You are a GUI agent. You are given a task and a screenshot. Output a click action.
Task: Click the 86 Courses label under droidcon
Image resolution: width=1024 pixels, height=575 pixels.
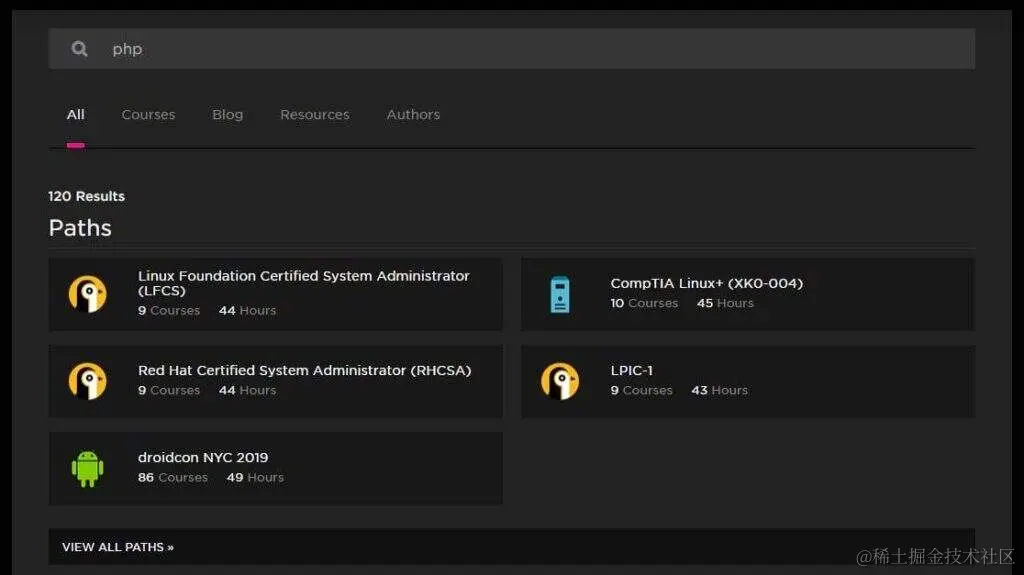tap(172, 478)
